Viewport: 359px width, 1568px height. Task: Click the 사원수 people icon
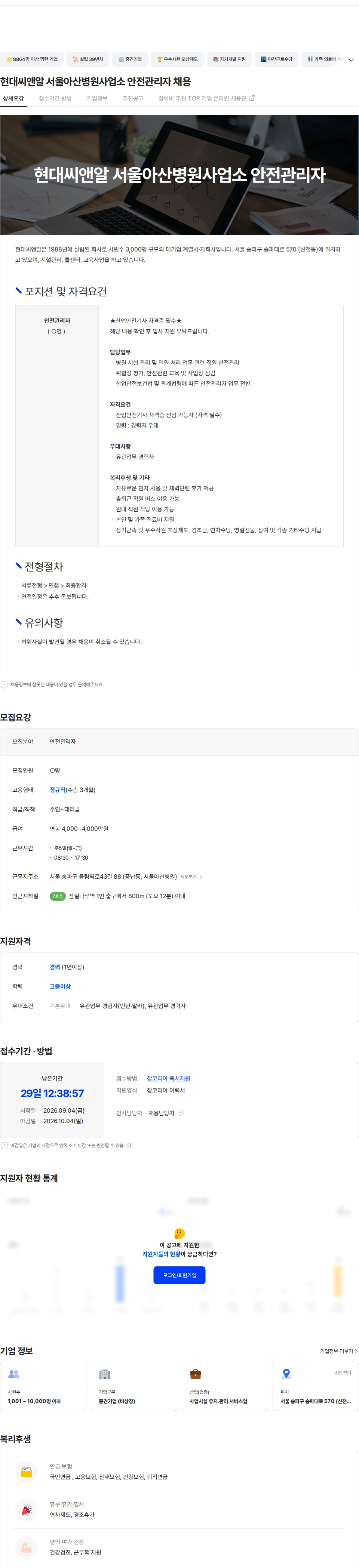[14, 1374]
